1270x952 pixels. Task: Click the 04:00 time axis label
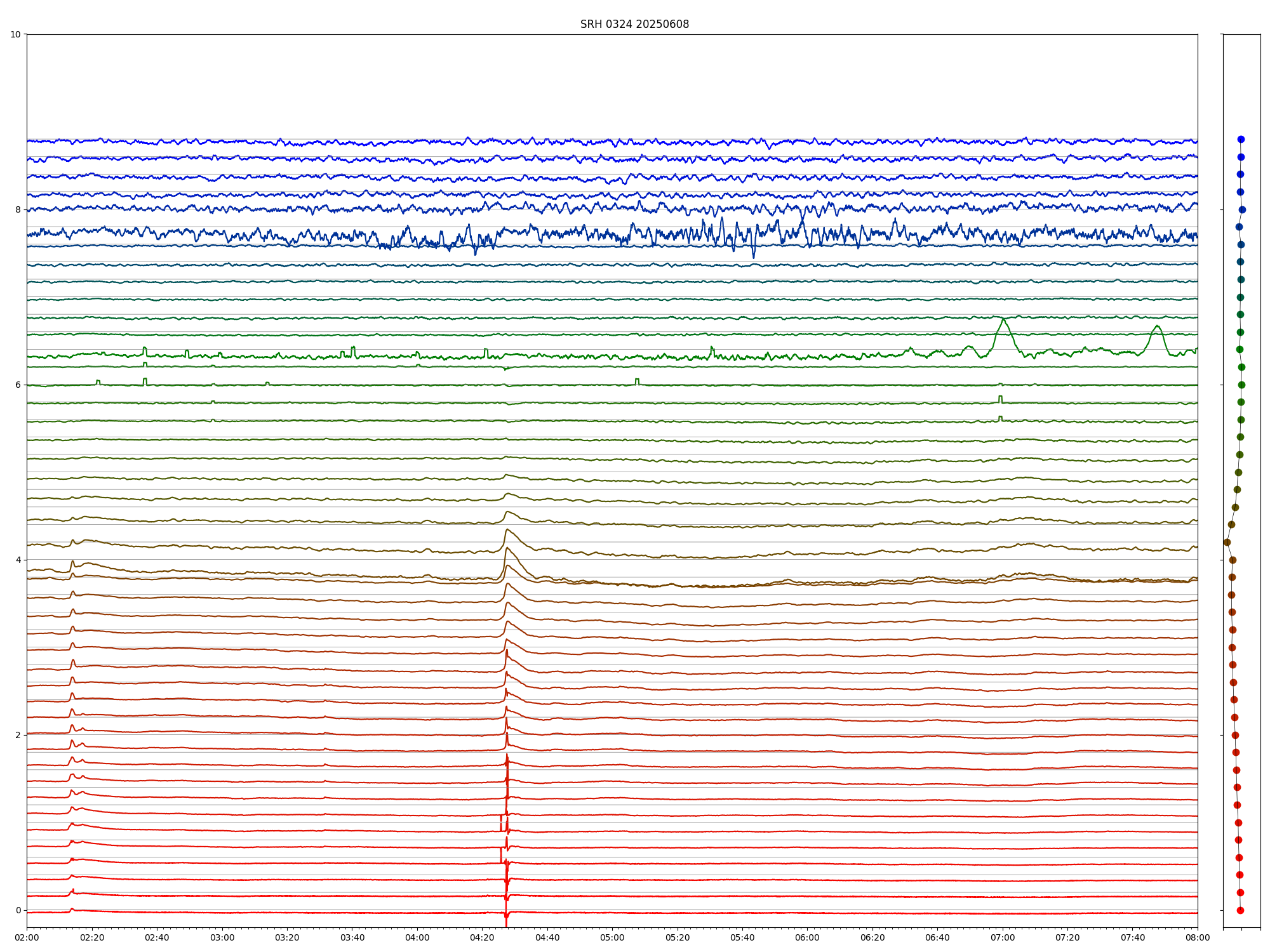pyautogui.click(x=417, y=937)
